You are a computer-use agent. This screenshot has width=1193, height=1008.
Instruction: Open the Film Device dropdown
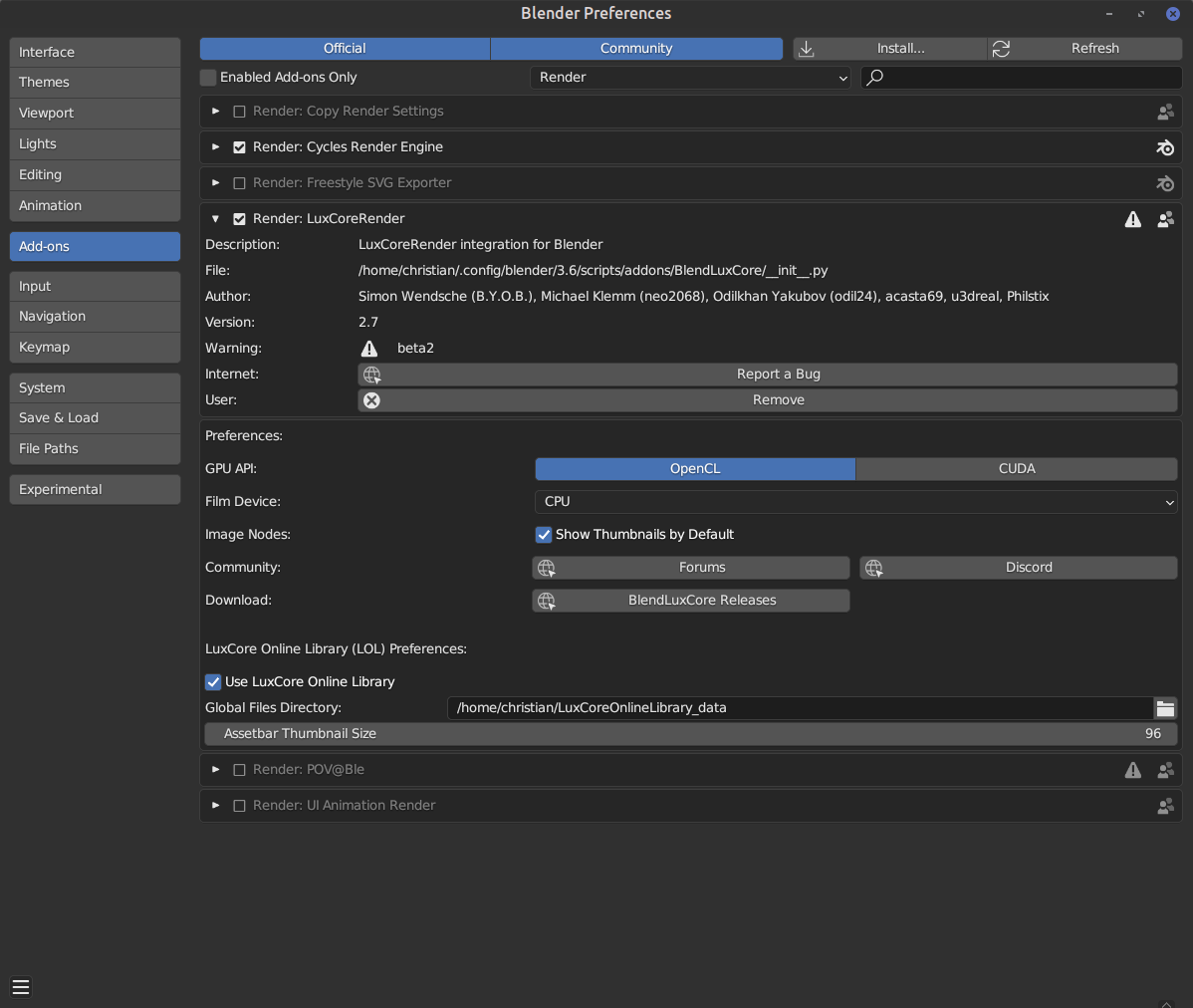pos(856,502)
